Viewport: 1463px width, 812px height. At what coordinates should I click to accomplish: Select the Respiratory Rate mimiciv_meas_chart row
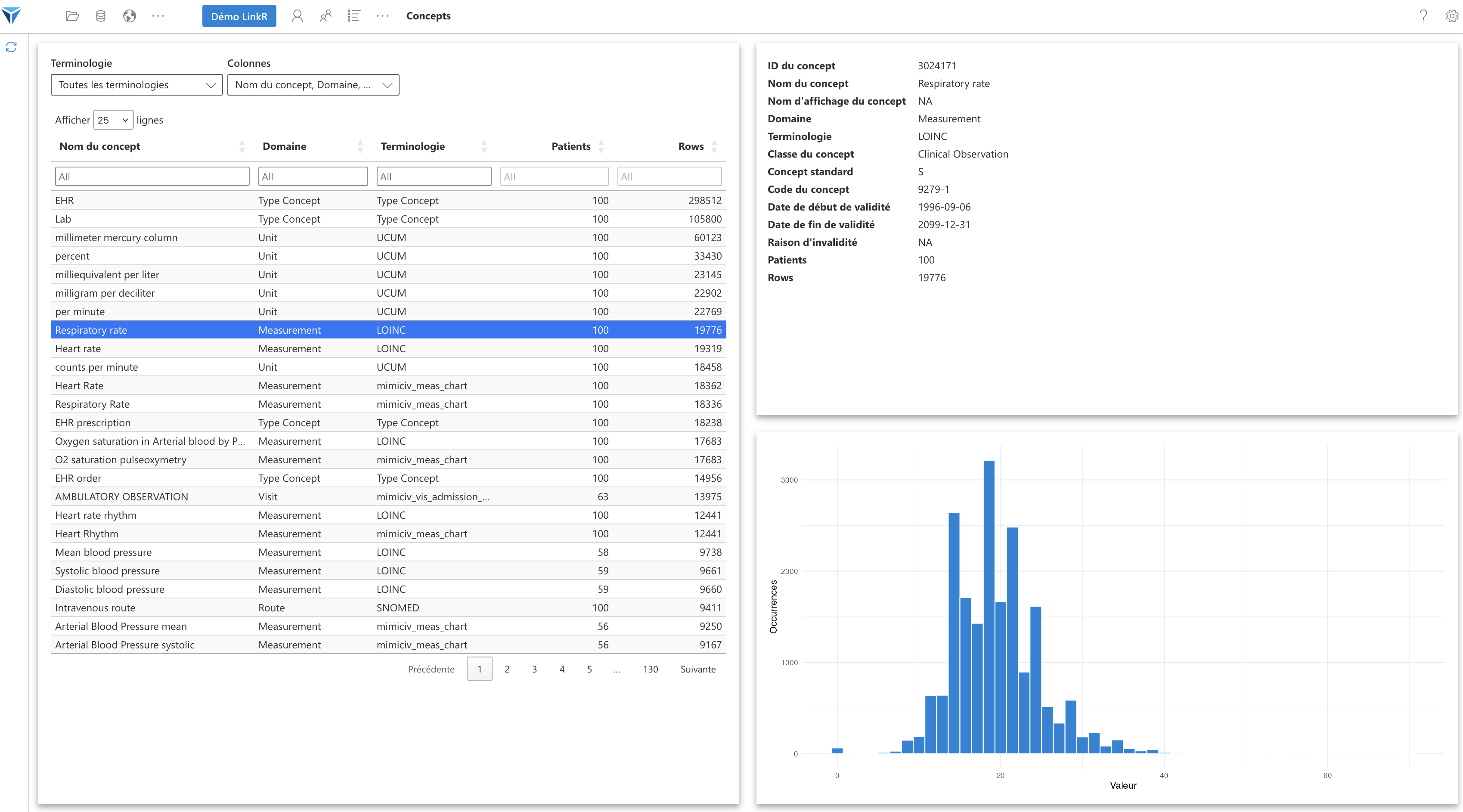tap(388, 404)
